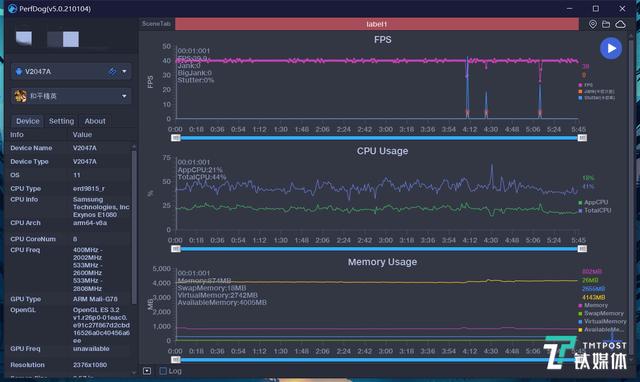640x382 pixels.
Task: Select the red label1 scene bar
Action: click(x=377, y=24)
